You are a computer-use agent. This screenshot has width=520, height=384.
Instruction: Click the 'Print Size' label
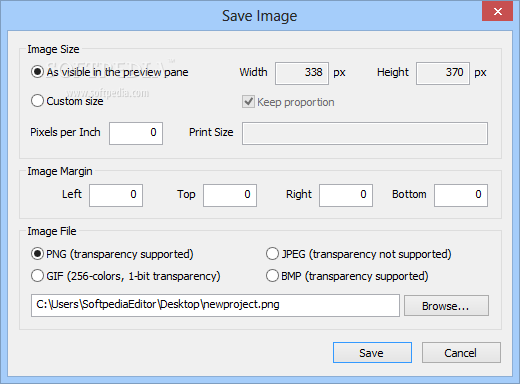[x=211, y=132]
